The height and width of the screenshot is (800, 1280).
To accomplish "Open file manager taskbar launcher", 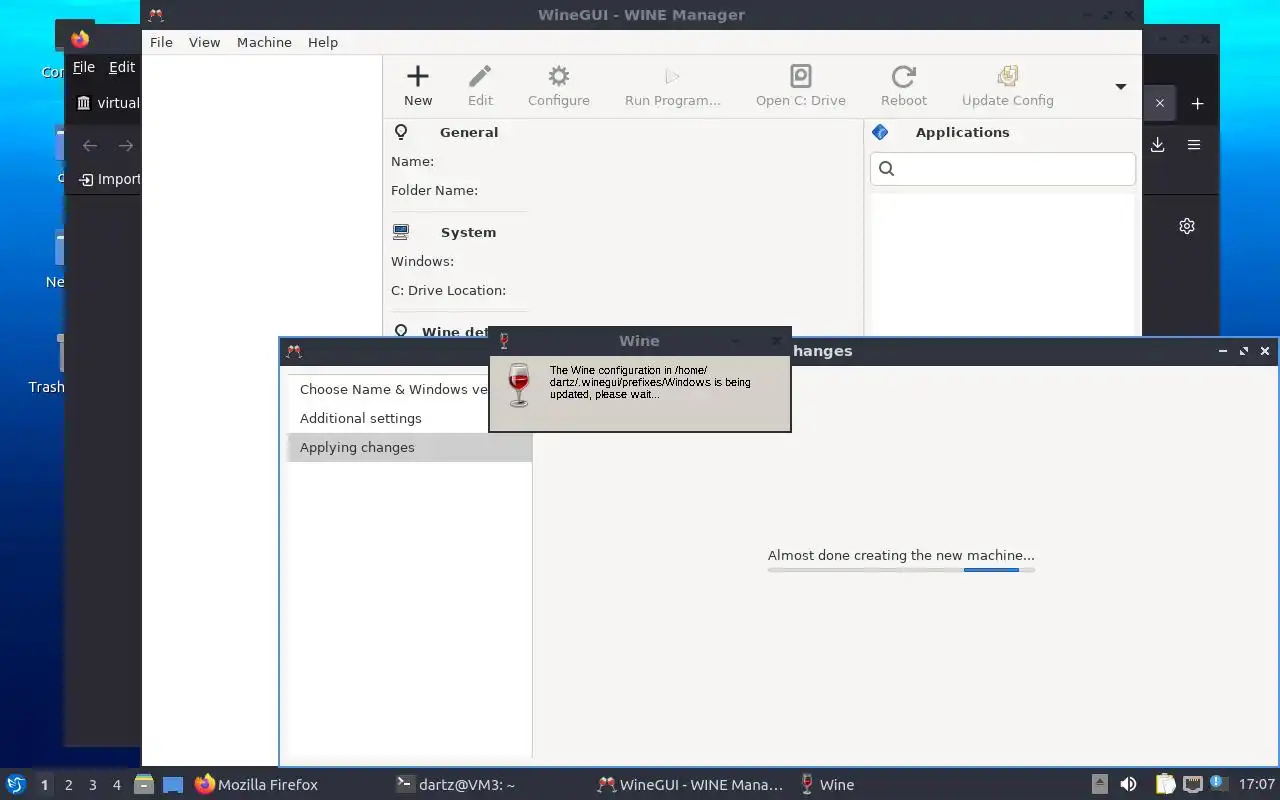I will (144, 785).
